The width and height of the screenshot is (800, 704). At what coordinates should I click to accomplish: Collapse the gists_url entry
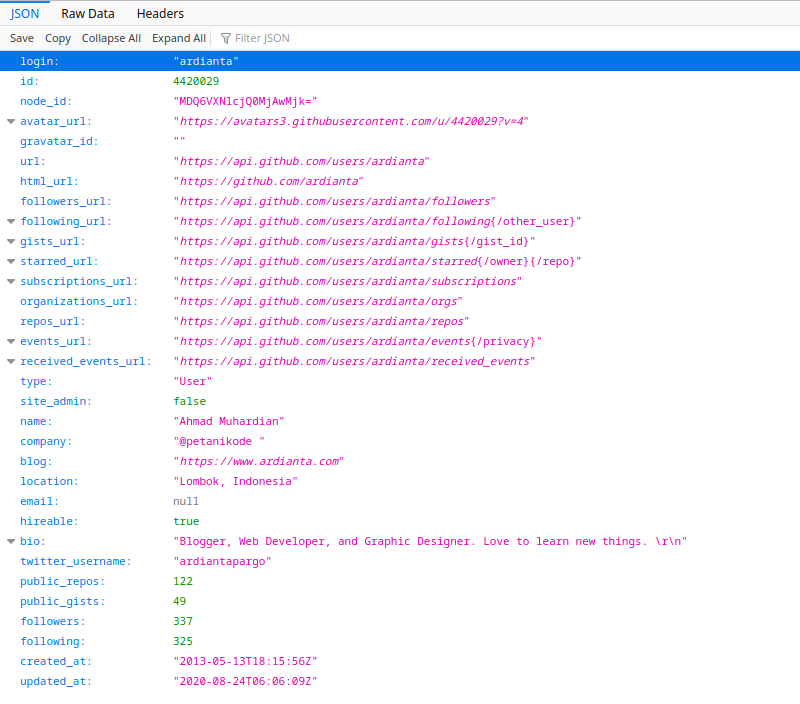(10, 241)
